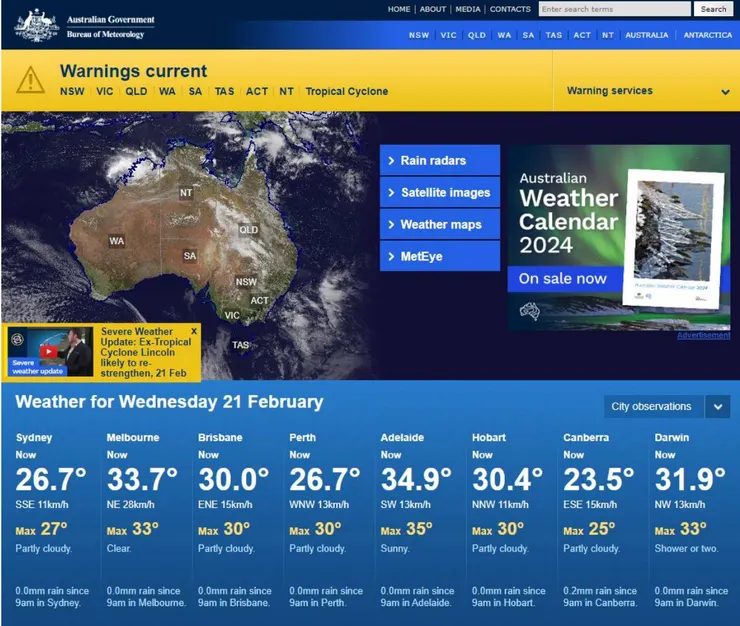Open Tropical Cyclone warnings link
This screenshot has width=740, height=626.
click(346, 91)
